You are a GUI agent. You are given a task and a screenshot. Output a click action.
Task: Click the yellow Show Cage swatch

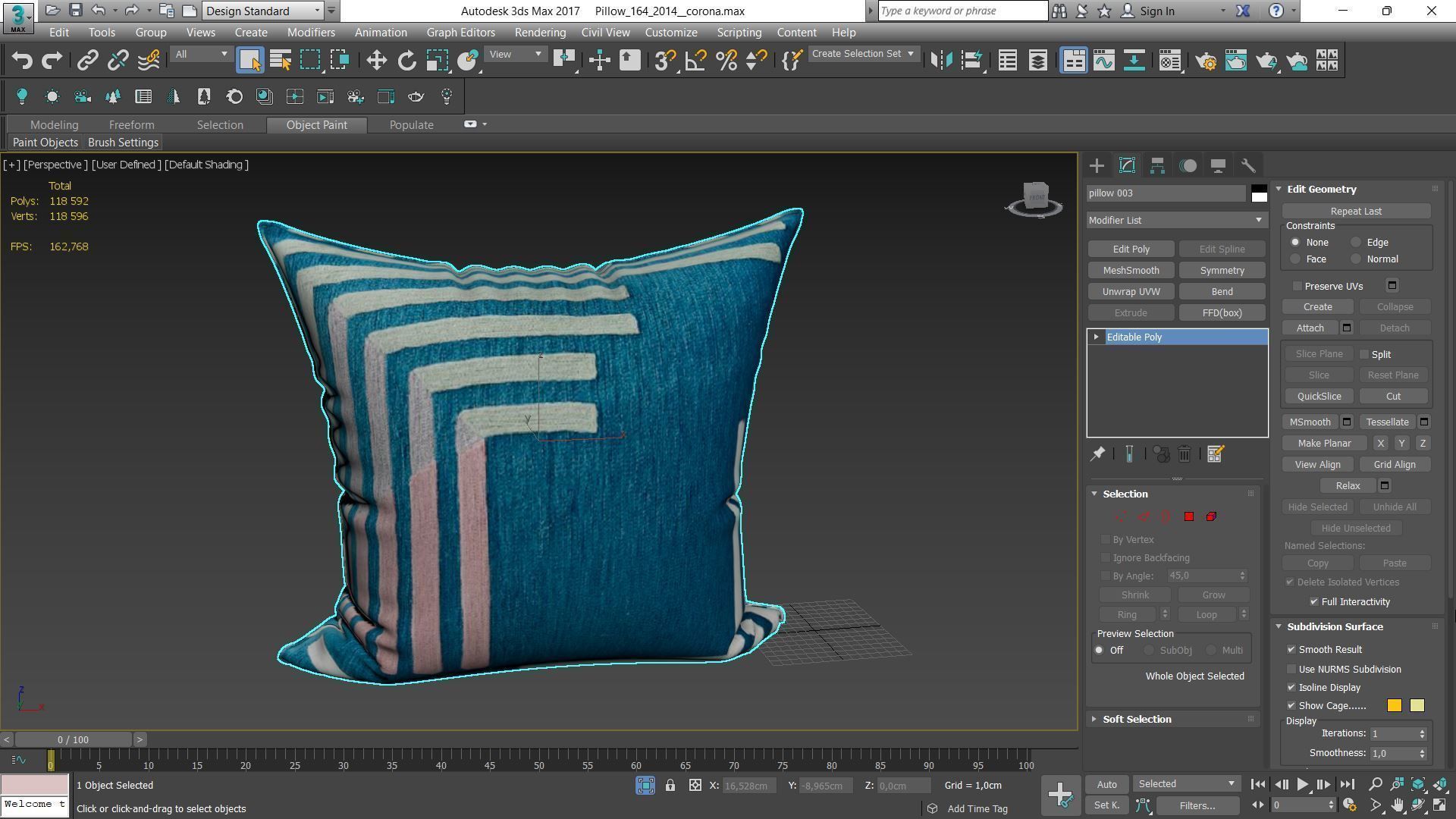(1417, 706)
